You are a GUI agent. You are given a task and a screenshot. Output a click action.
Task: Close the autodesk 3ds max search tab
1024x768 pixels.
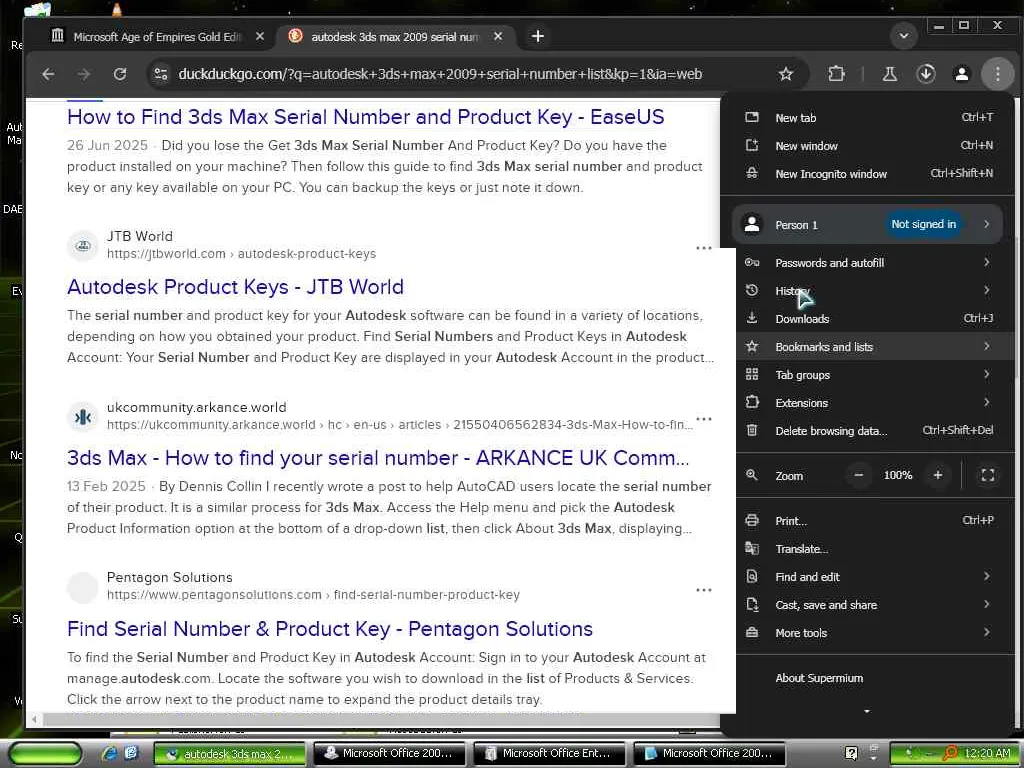498,37
